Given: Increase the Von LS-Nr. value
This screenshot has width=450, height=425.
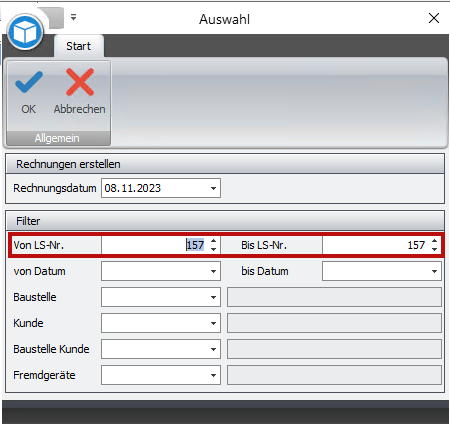Looking at the screenshot, I should [x=214, y=241].
